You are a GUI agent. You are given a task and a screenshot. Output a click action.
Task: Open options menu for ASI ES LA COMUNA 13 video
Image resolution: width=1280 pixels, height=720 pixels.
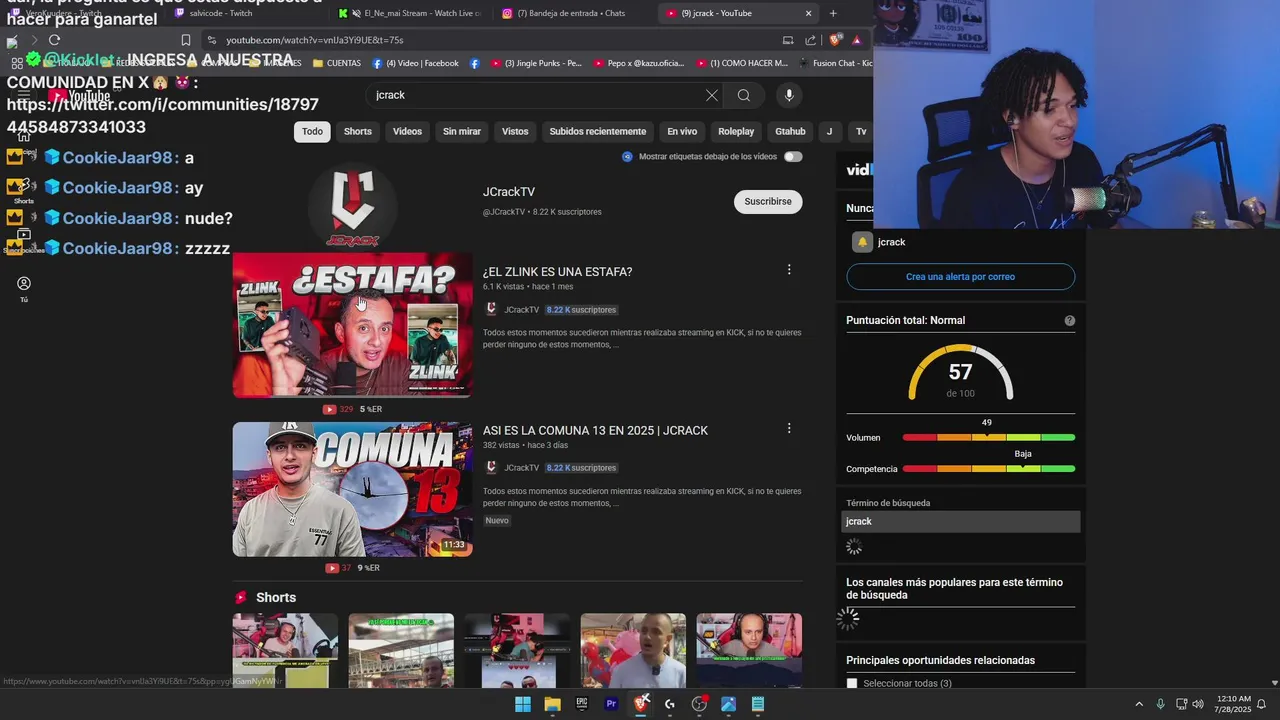(x=789, y=428)
